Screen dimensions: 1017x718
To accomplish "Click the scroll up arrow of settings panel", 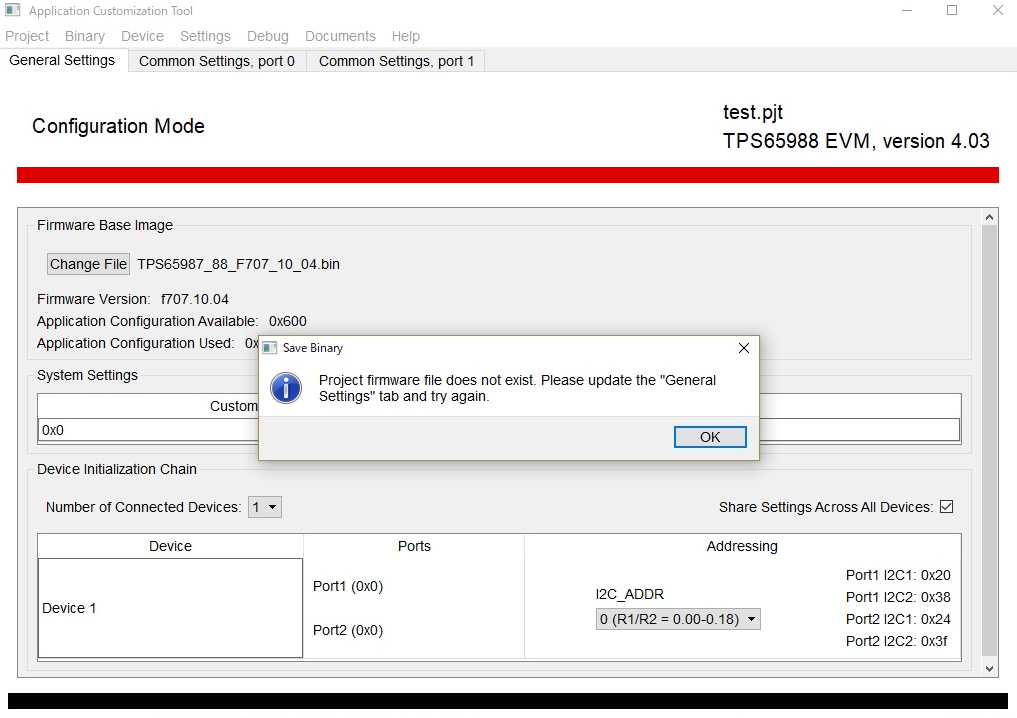I will (x=989, y=217).
